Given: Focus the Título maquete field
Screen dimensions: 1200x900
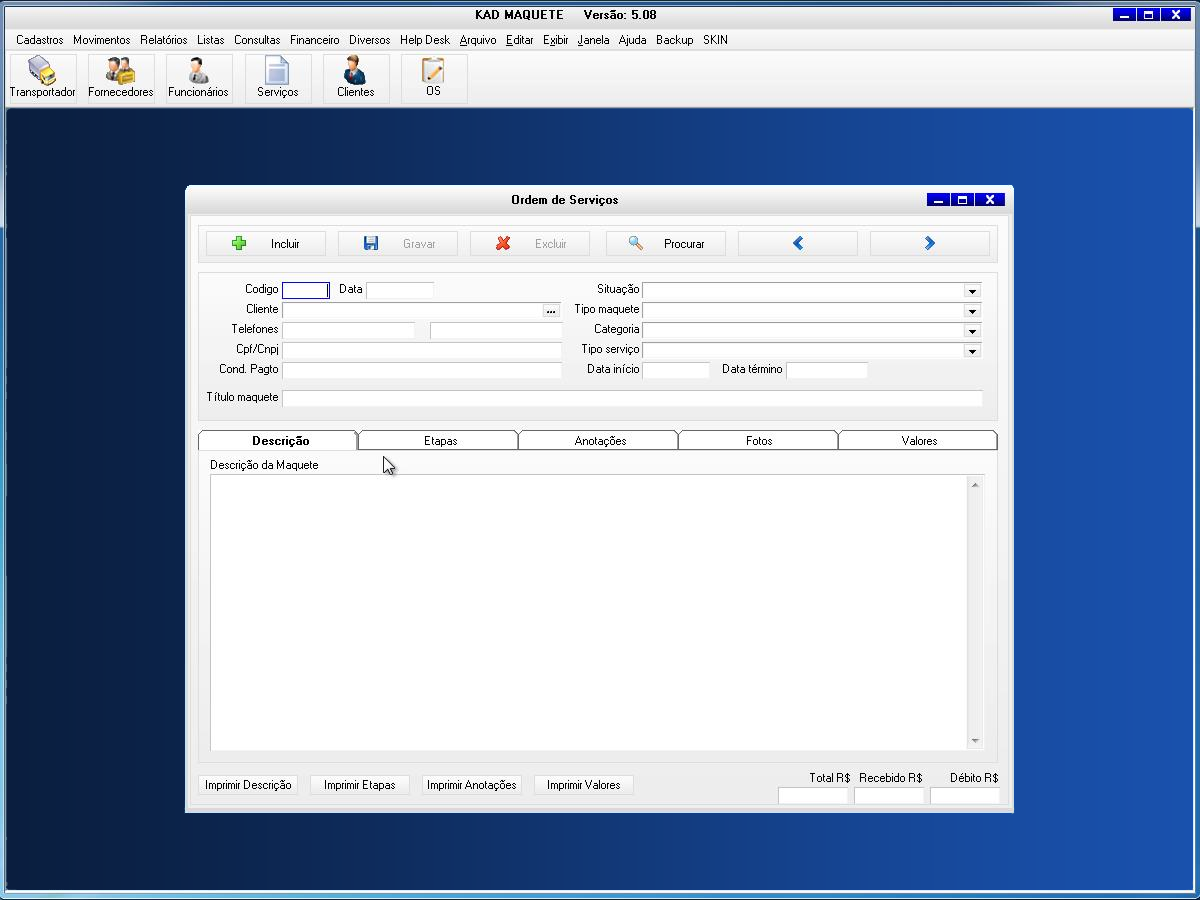Looking at the screenshot, I should [632, 398].
